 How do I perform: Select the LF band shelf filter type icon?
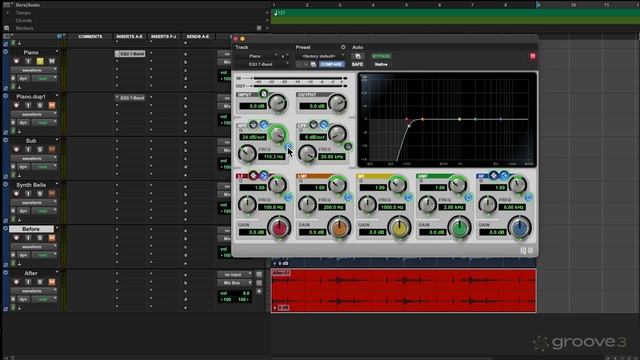click(x=263, y=176)
